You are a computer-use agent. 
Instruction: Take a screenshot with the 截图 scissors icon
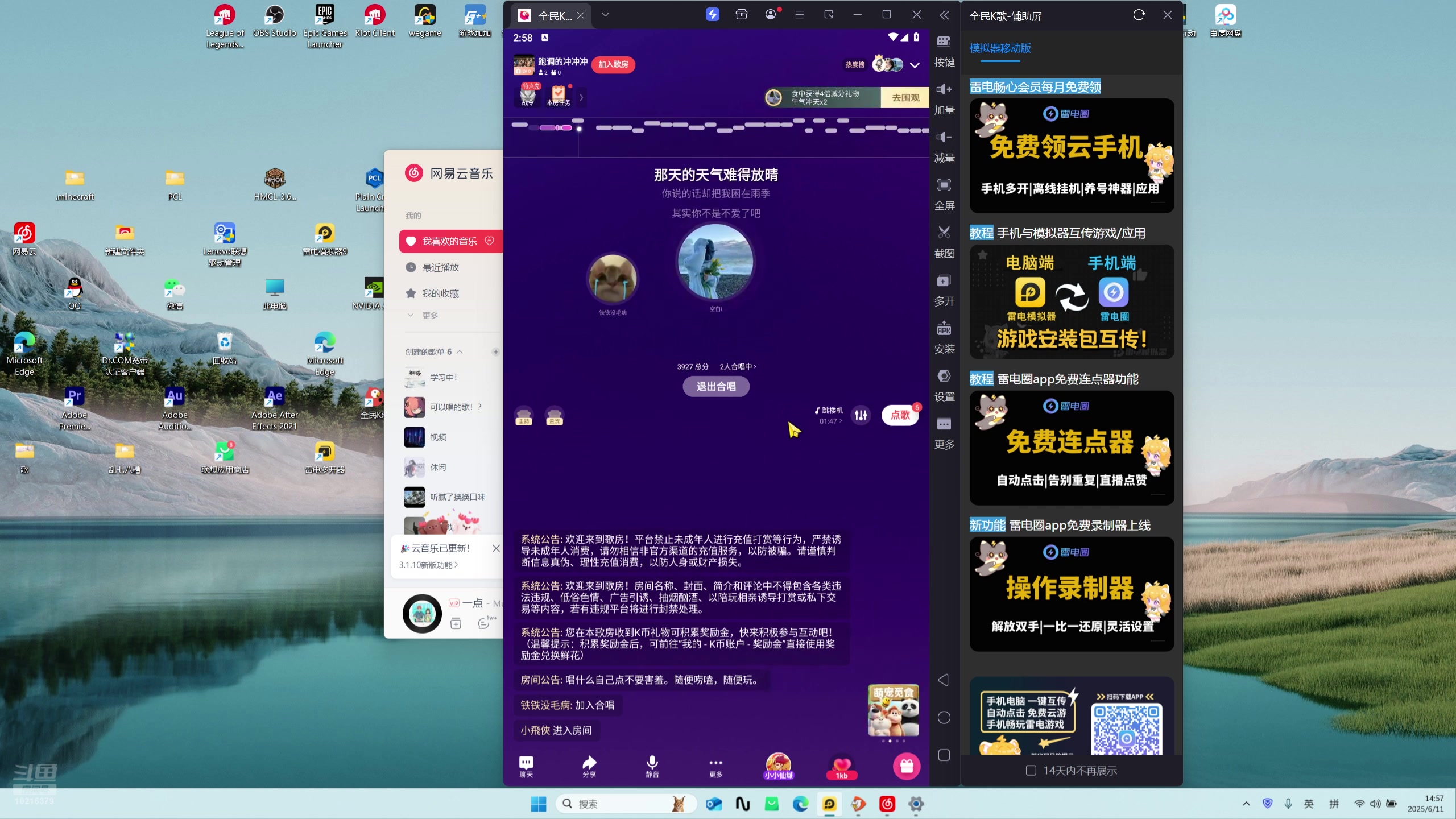click(944, 232)
